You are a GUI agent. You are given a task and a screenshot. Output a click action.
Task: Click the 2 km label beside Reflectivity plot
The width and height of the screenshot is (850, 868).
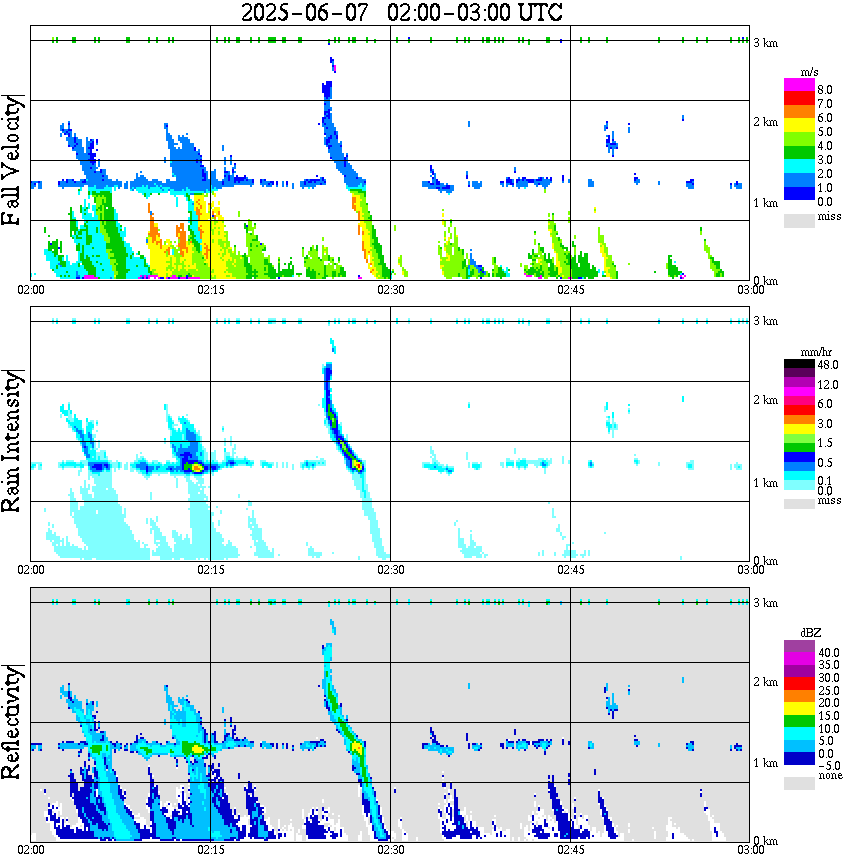pyautogui.click(x=766, y=683)
